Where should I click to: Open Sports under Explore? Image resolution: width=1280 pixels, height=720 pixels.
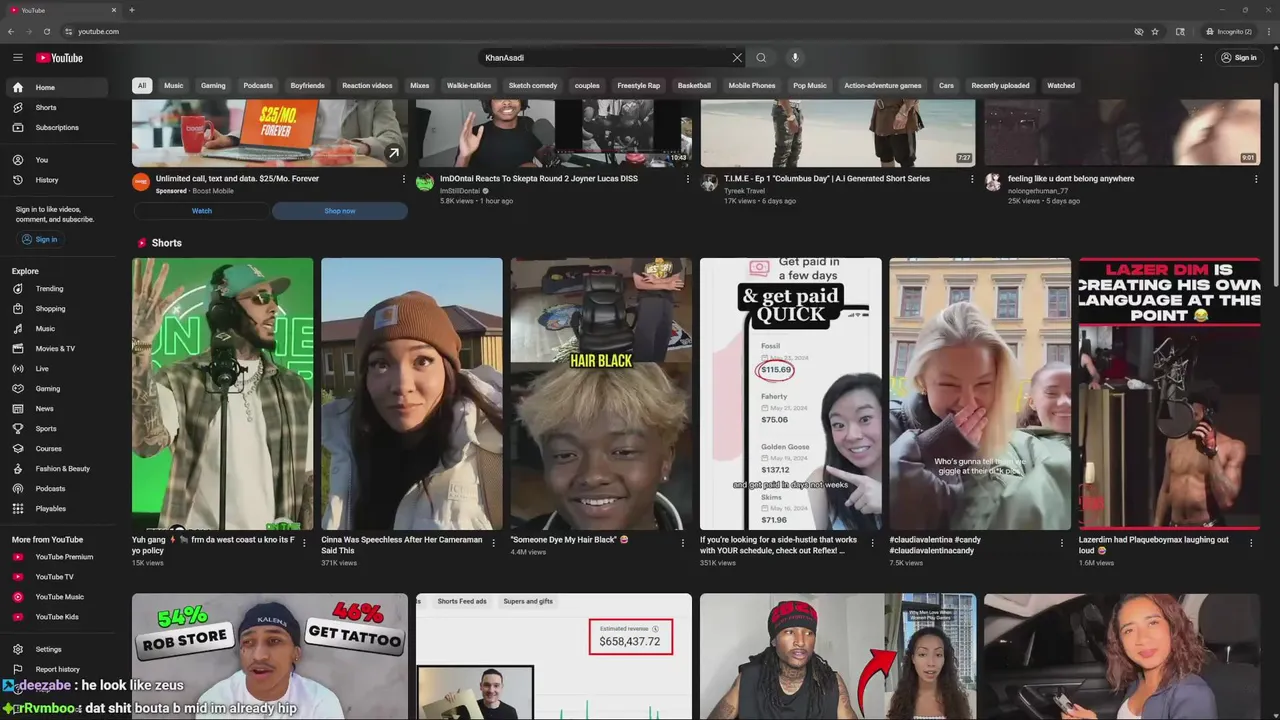[59, 428]
